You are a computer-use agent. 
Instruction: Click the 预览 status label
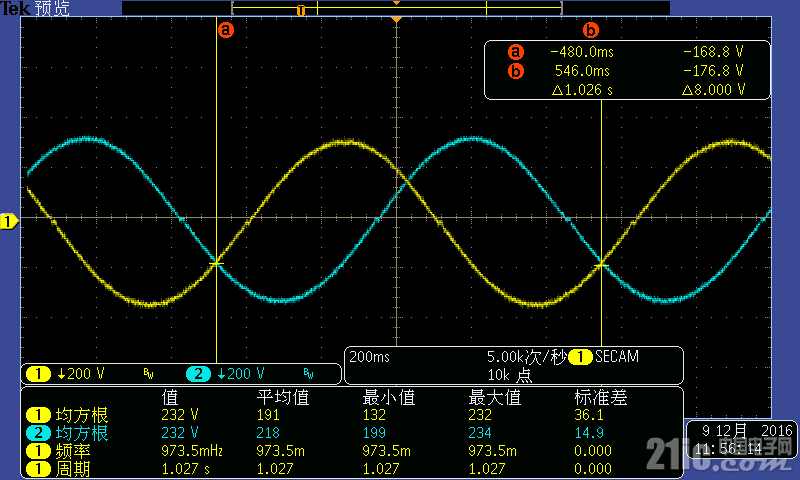pyautogui.click(x=52, y=8)
